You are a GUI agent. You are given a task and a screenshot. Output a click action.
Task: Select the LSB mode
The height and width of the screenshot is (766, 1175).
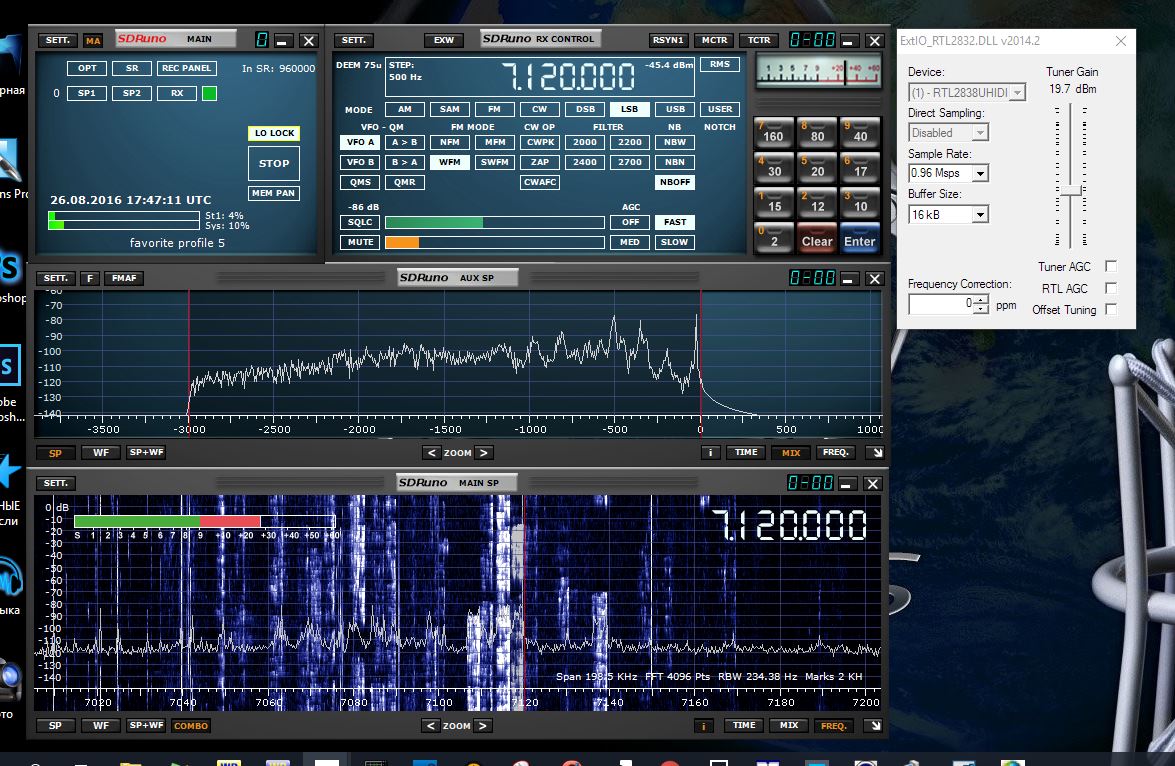[629, 109]
